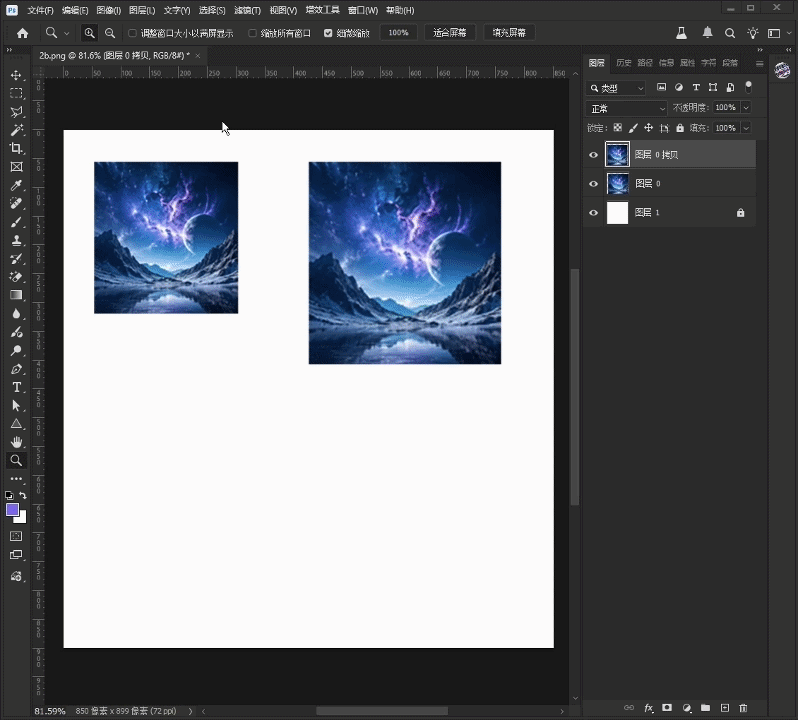Open the 文件(F) menu
Viewport: 798px width, 720px height.
click(x=40, y=10)
